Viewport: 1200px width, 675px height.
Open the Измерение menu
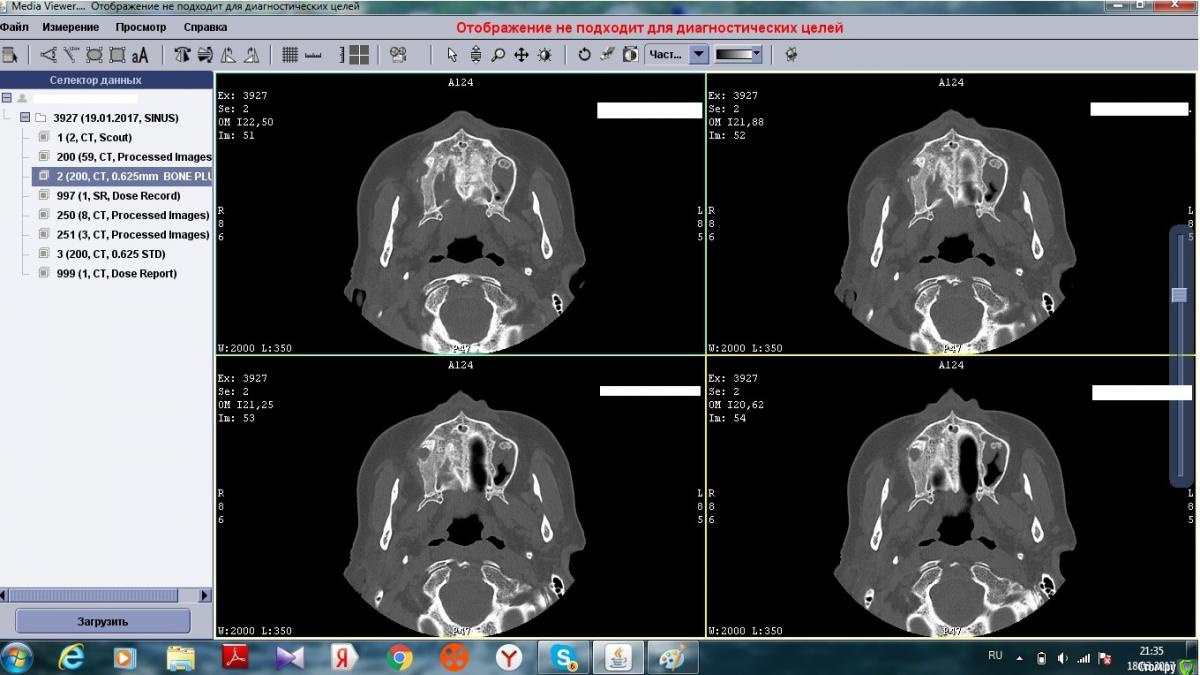[x=71, y=27]
